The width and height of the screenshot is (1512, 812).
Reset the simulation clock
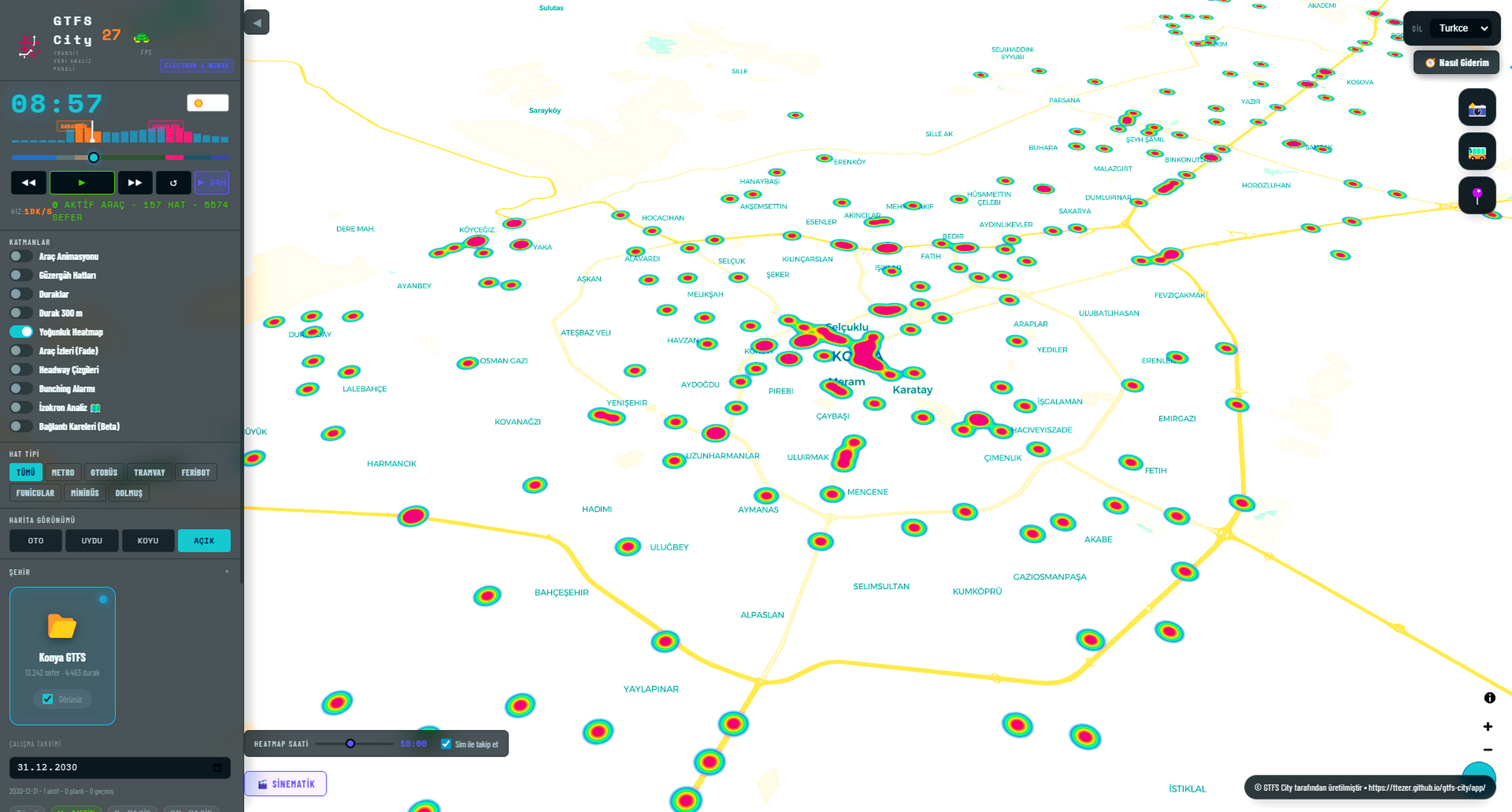[x=173, y=183]
